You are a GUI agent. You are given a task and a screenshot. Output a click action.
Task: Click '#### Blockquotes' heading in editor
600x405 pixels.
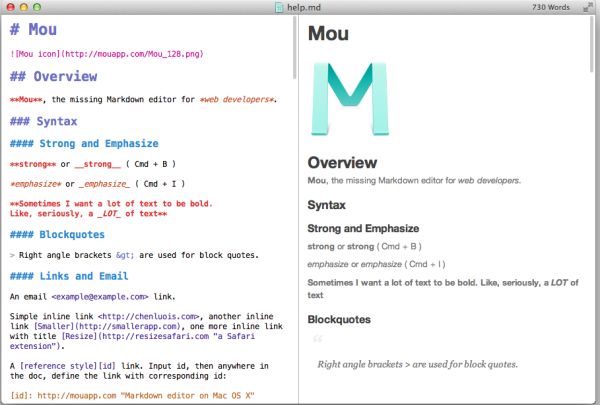57,235
